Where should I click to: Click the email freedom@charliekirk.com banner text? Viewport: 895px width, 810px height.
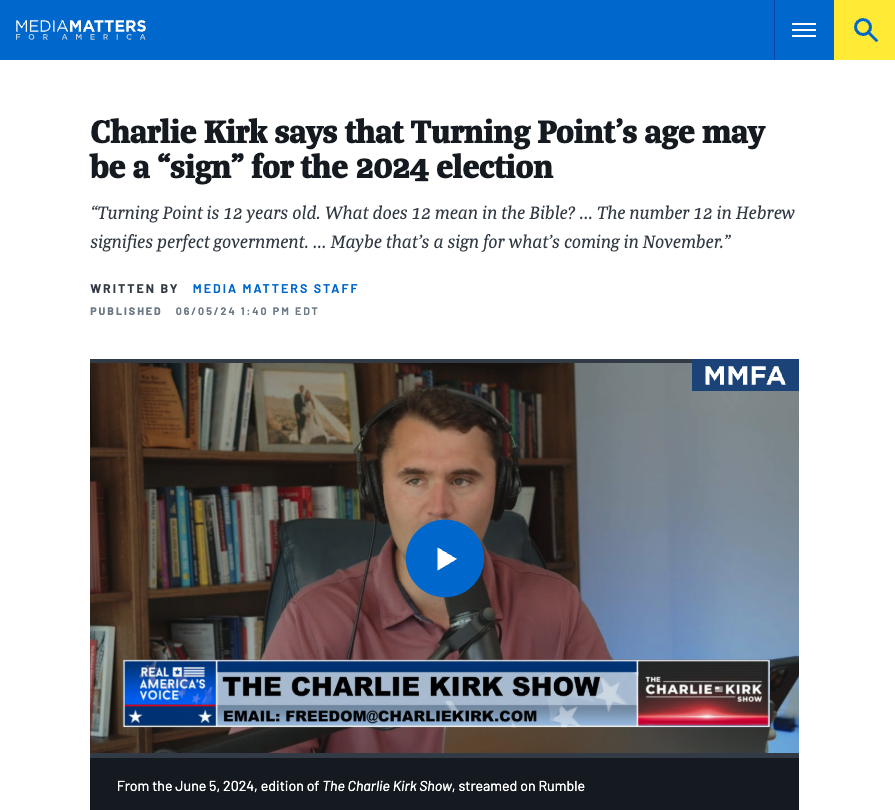pyautogui.click(x=380, y=716)
